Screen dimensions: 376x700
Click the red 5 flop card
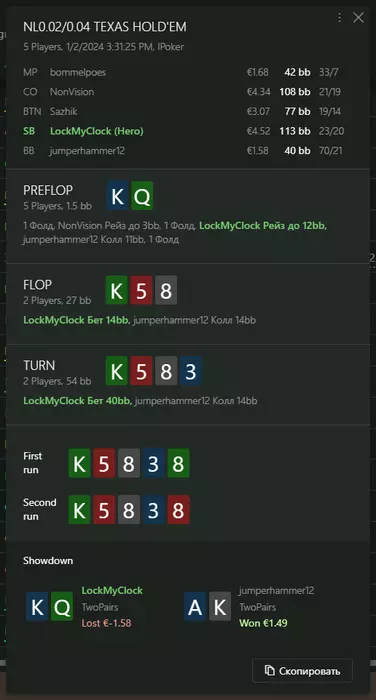coord(141,290)
